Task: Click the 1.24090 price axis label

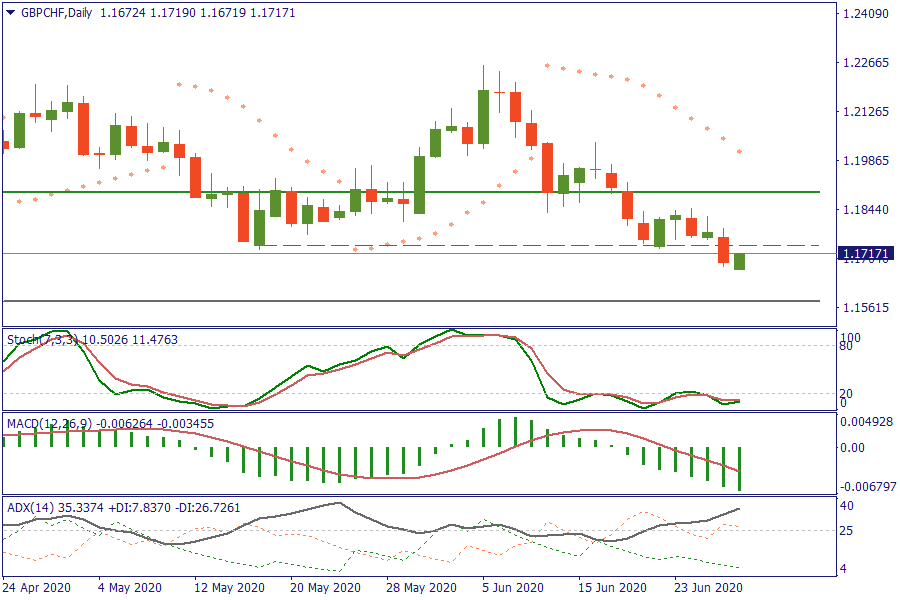Action: click(866, 13)
